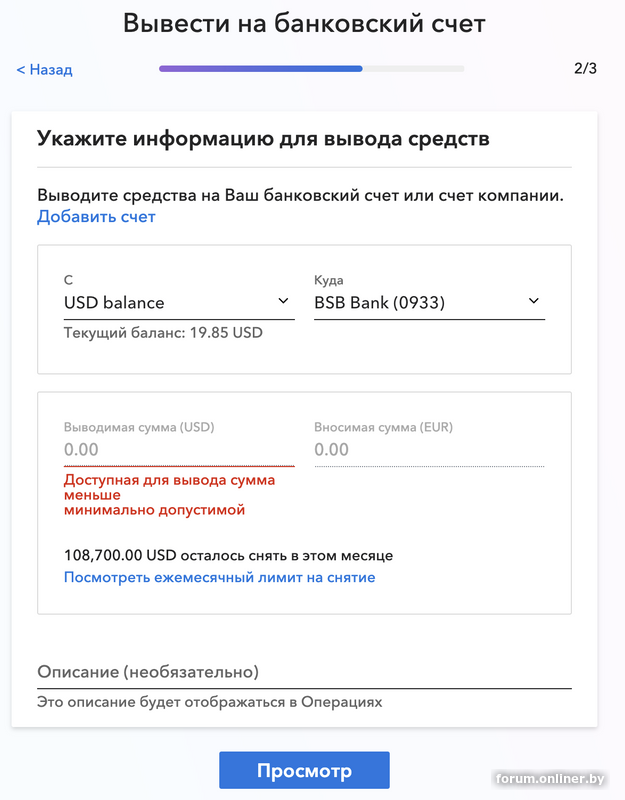Click the Укажите информацию для вывода средств heading
625x800 pixels.
click(x=263, y=139)
